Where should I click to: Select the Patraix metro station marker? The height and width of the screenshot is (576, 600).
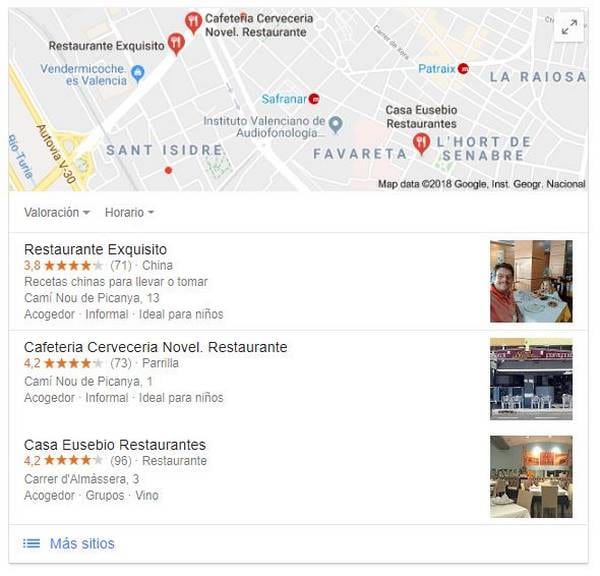pos(463,69)
